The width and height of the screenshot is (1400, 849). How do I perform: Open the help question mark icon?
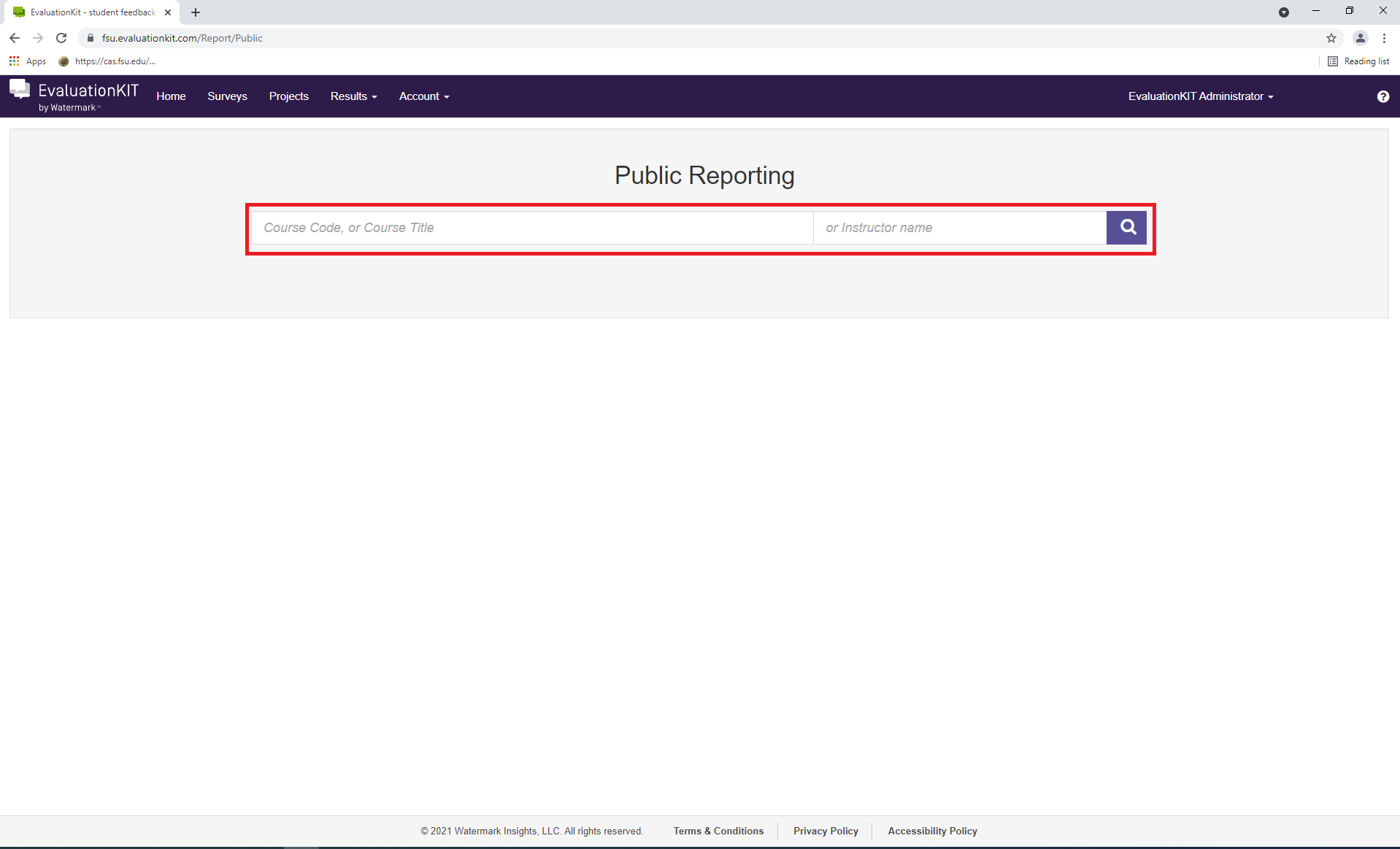point(1382,96)
